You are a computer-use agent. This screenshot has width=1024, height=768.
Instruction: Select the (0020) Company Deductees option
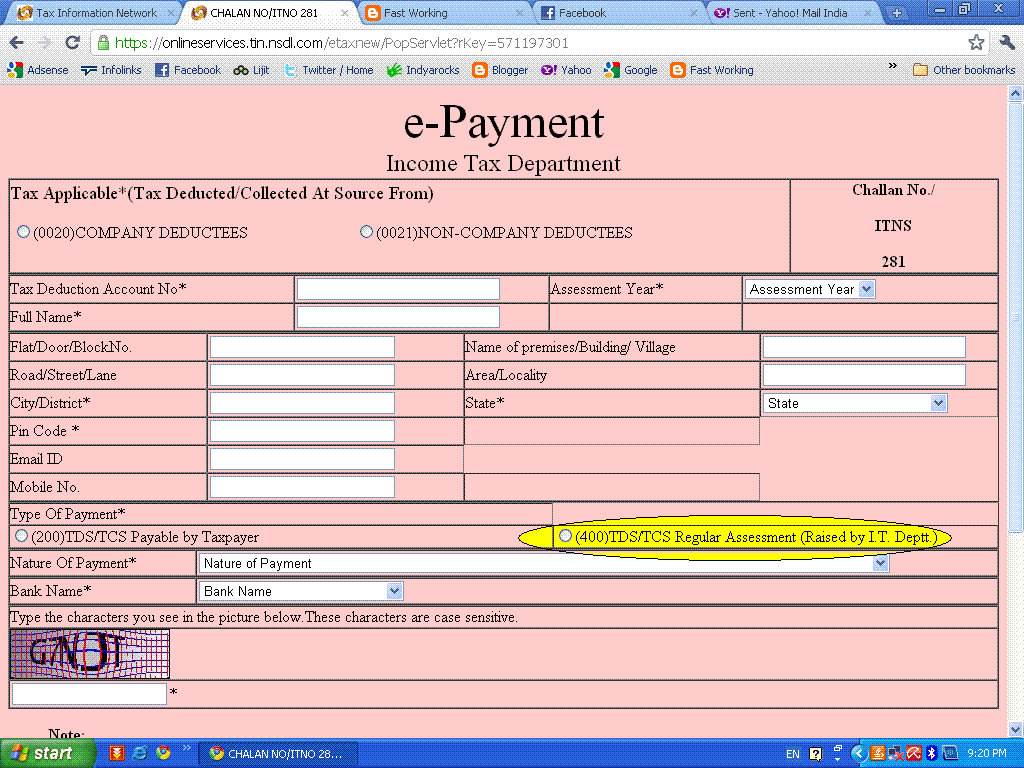coord(22,231)
